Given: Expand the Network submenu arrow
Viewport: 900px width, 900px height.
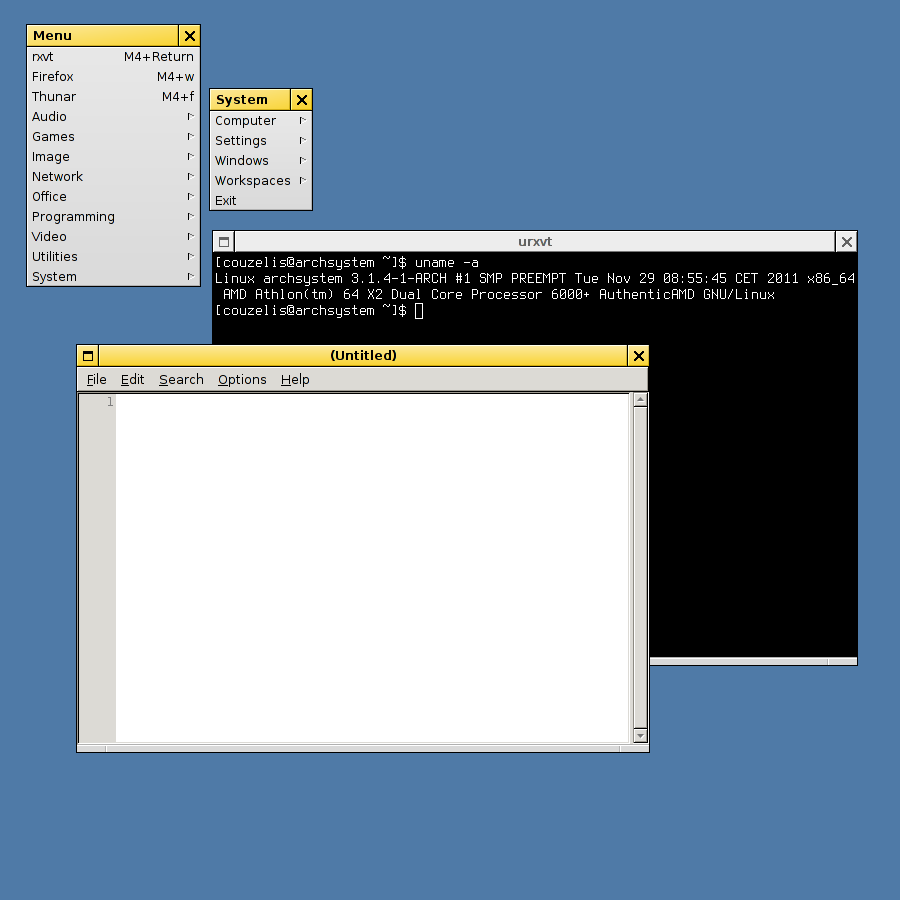Looking at the screenshot, I should pyautogui.click(x=191, y=176).
